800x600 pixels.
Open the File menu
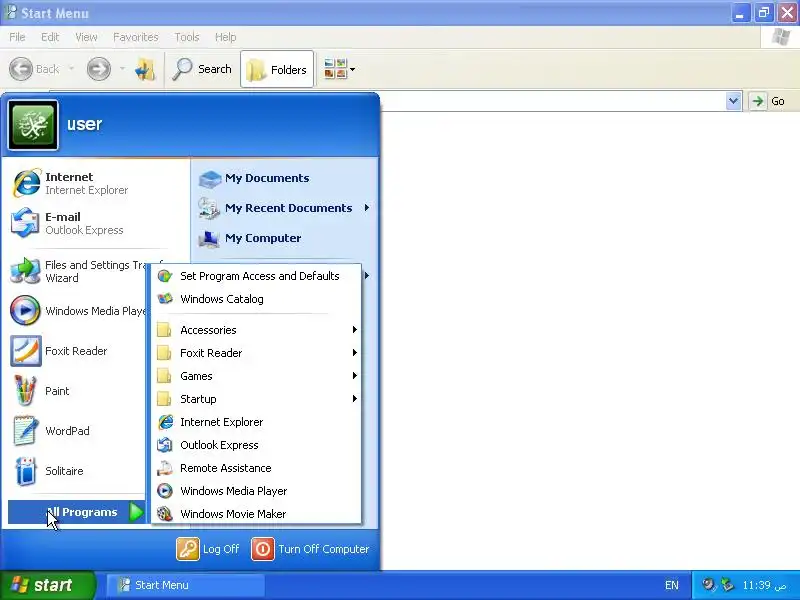click(17, 37)
